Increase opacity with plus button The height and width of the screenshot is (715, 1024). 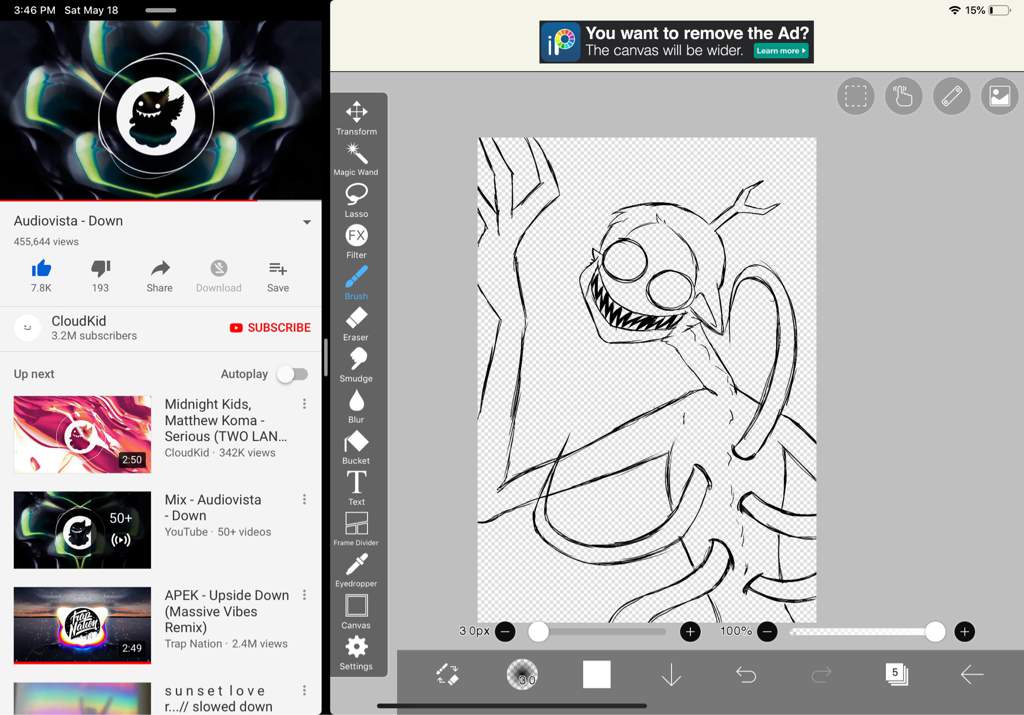pos(965,631)
